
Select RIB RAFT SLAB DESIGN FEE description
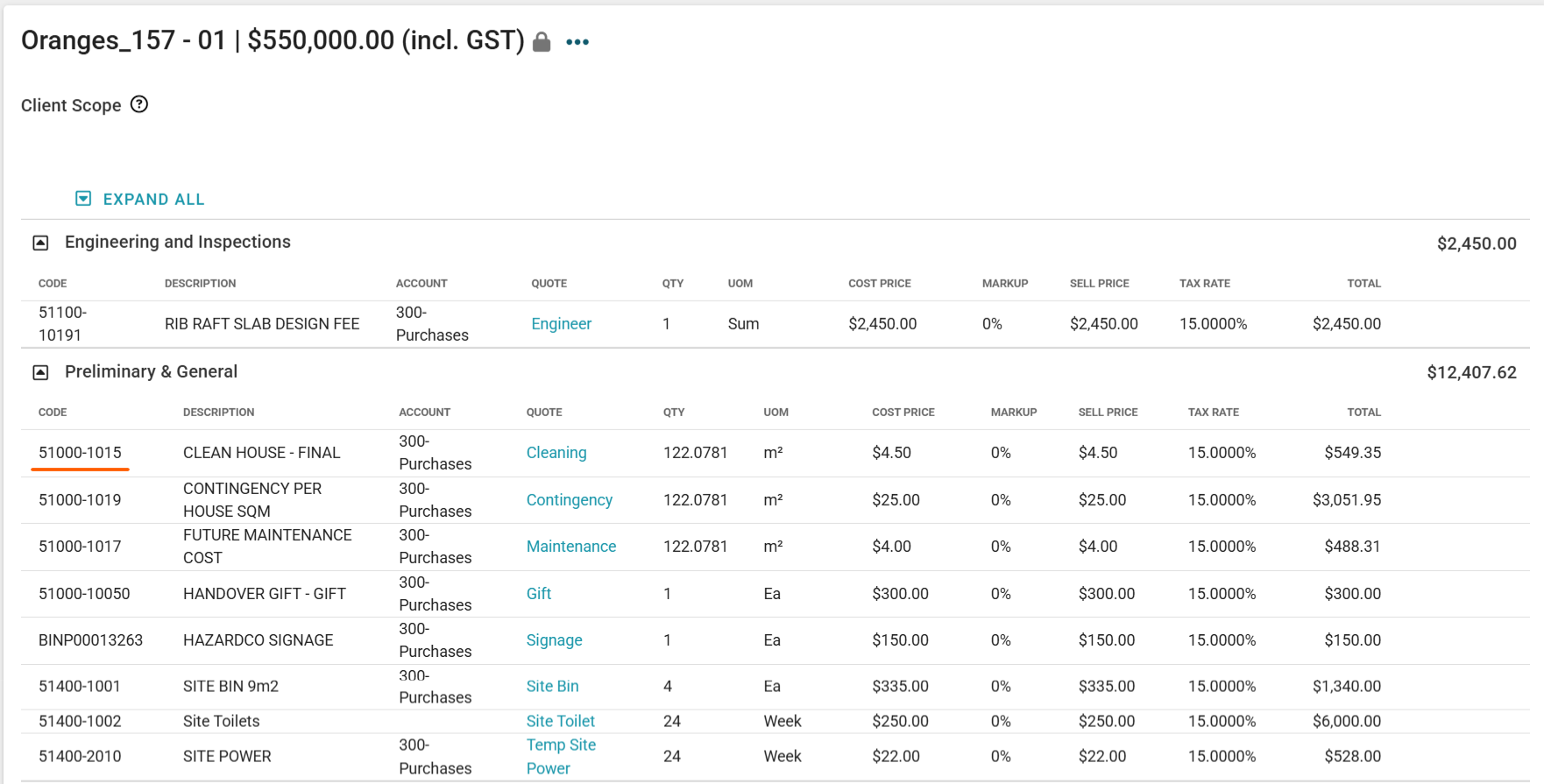[262, 323]
